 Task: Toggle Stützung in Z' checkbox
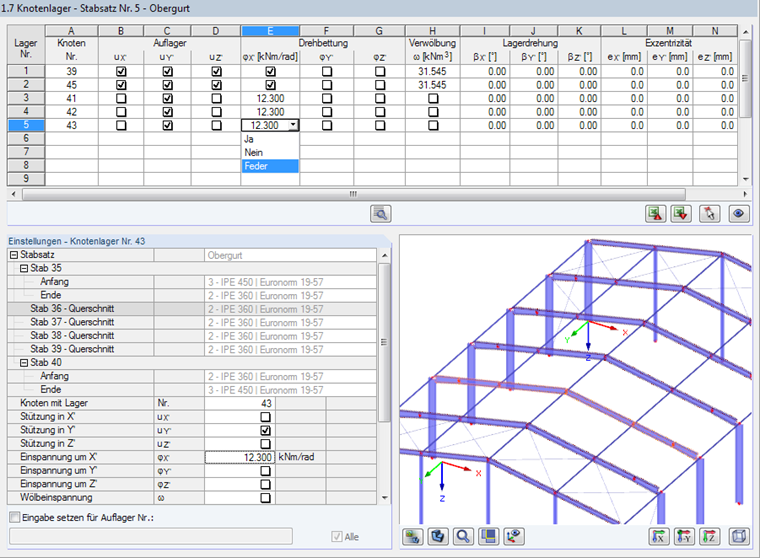265,444
